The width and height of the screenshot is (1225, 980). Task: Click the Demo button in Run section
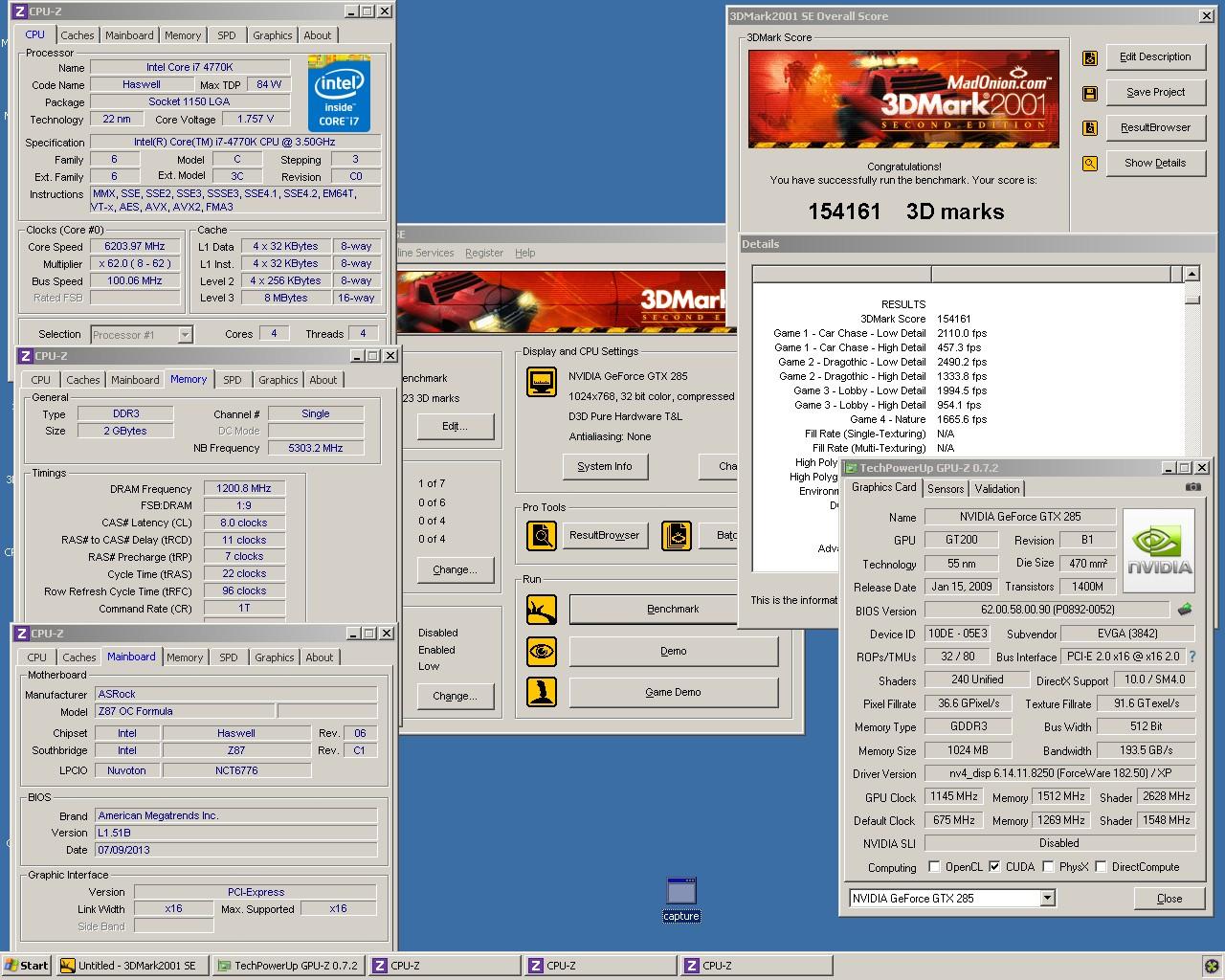674,652
